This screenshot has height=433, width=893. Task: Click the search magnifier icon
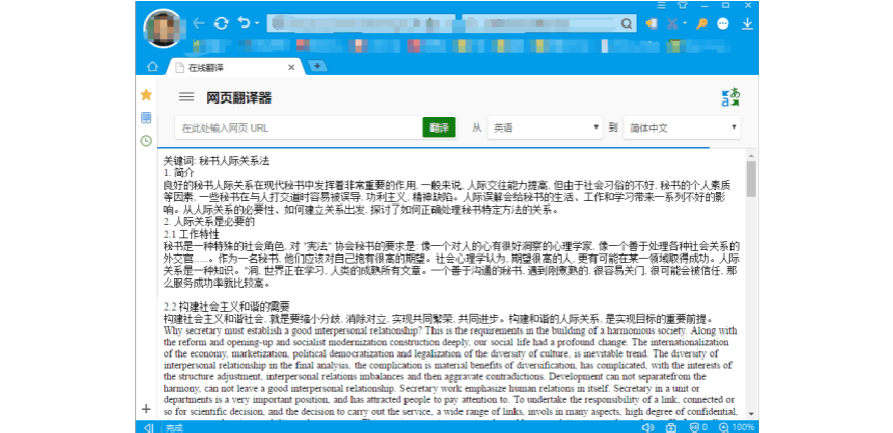pos(626,23)
